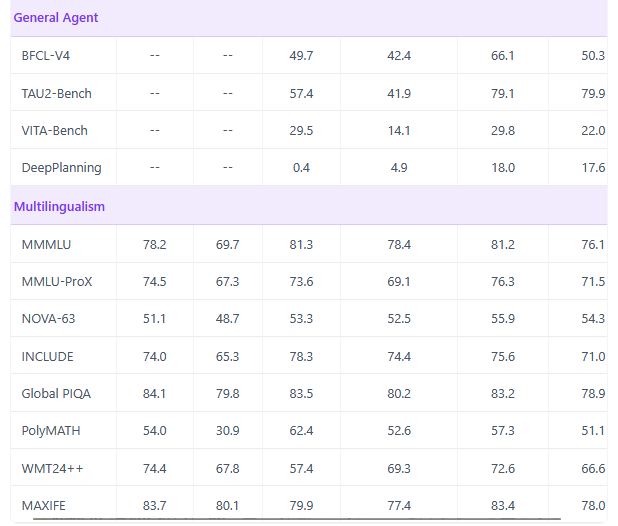The width and height of the screenshot is (618, 526).
Task: Click the MMLU-ProX benchmark name
Action: pos(57,281)
